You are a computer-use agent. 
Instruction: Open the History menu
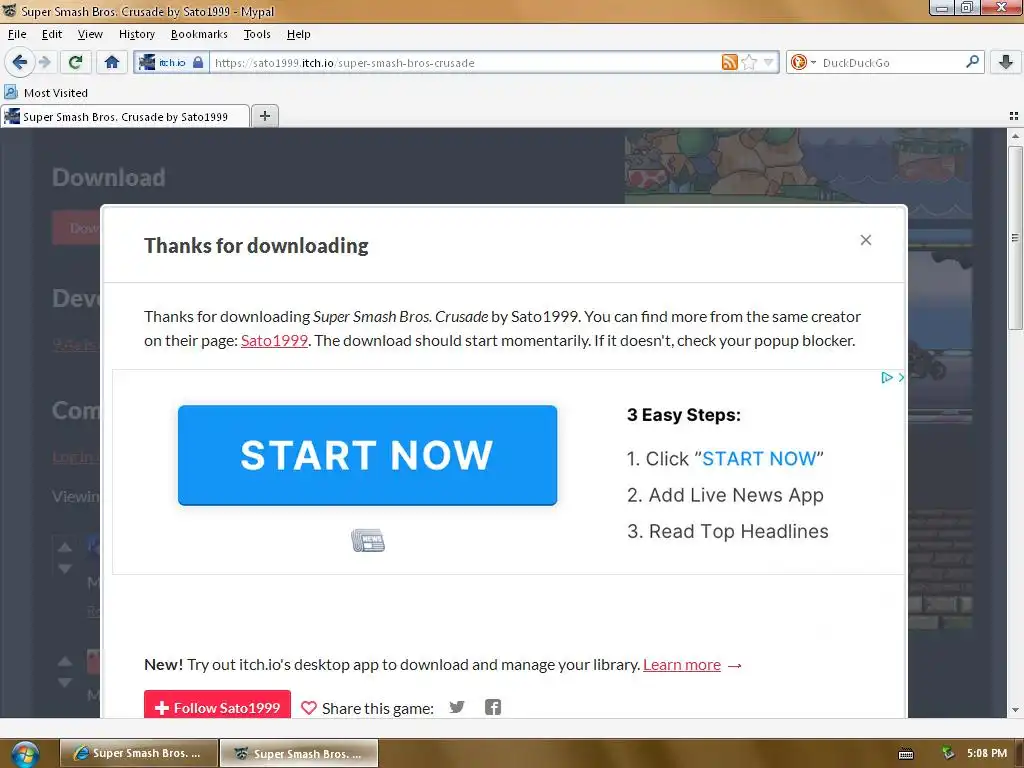pyautogui.click(x=136, y=34)
